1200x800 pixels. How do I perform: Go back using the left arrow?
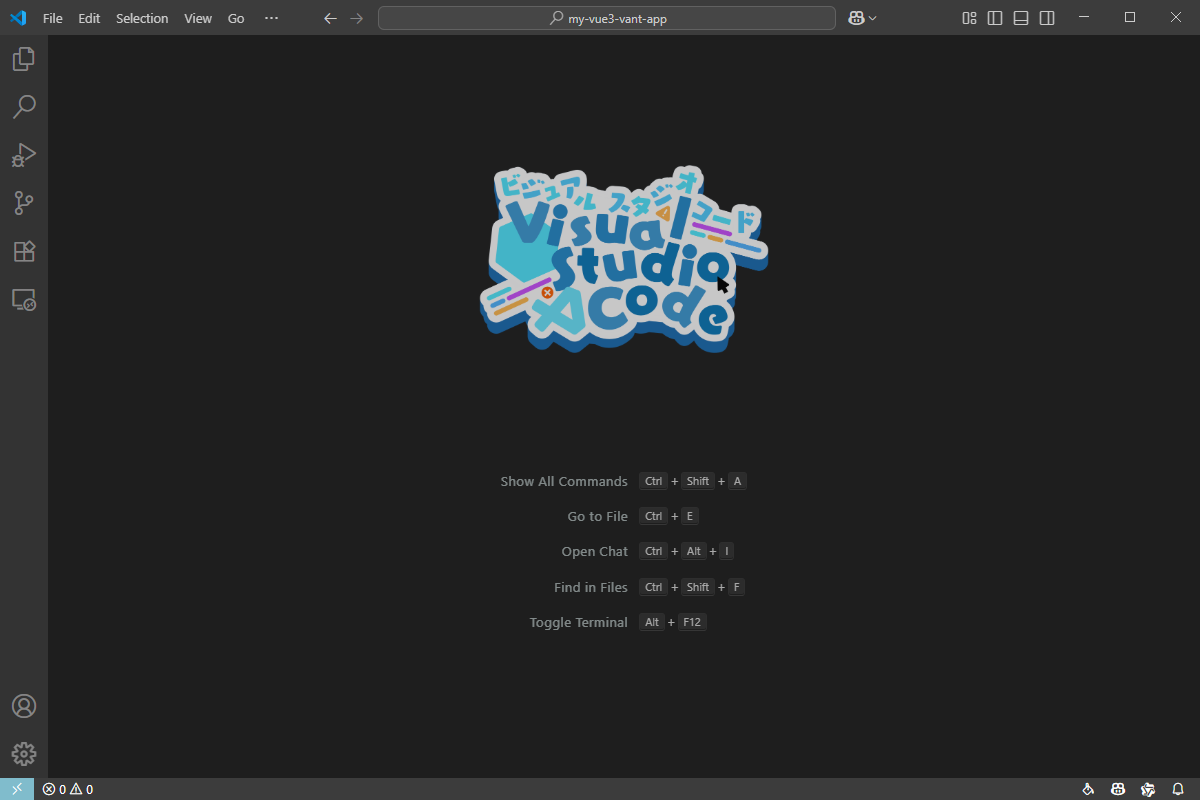[x=331, y=18]
